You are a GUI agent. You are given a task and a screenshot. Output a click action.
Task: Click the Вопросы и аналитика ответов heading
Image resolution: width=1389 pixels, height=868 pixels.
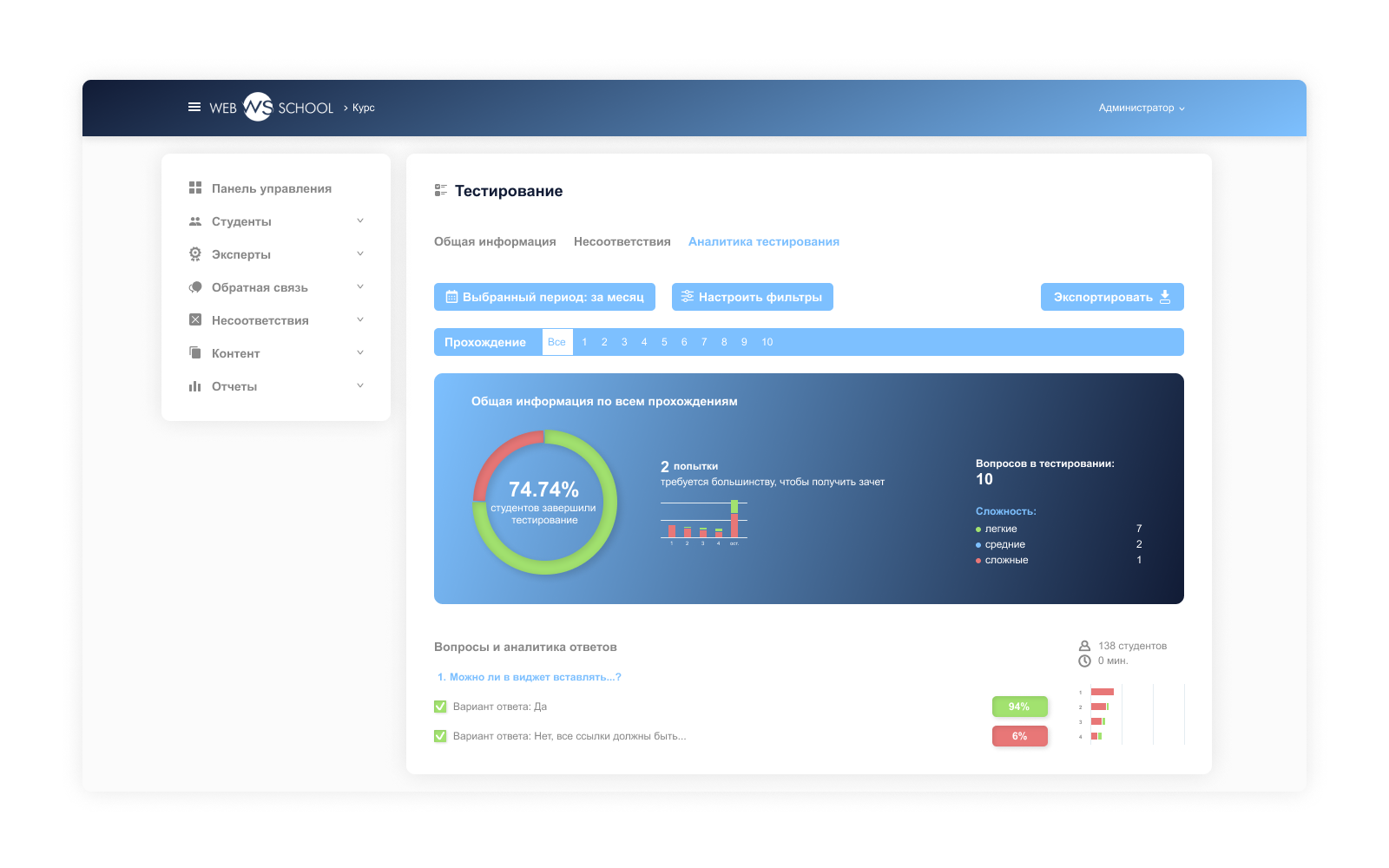click(525, 647)
